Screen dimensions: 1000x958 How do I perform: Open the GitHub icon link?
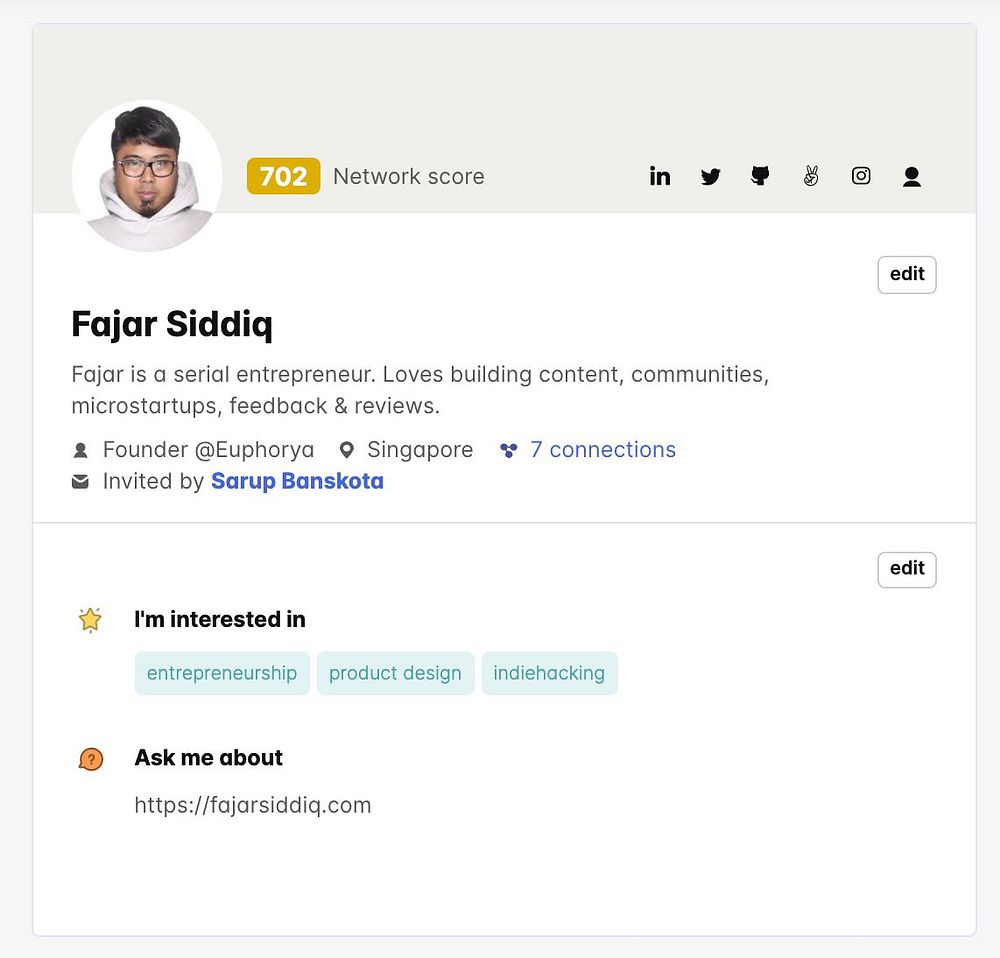click(x=760, y=176)
